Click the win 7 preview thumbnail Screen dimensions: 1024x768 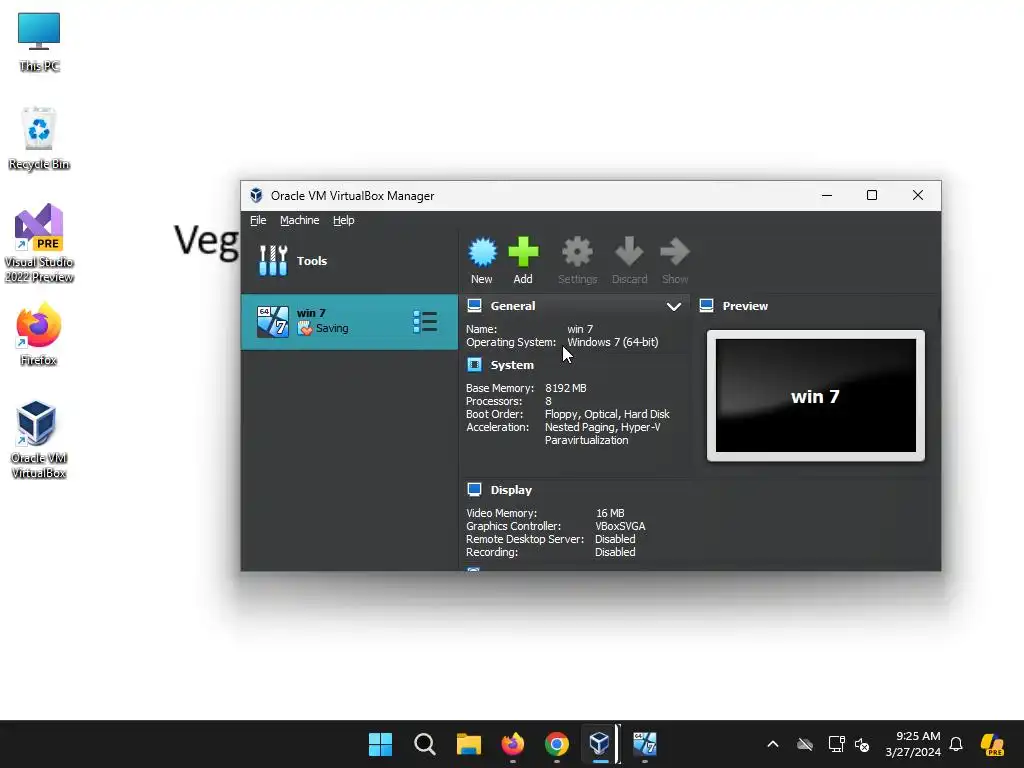click(816, 396)
